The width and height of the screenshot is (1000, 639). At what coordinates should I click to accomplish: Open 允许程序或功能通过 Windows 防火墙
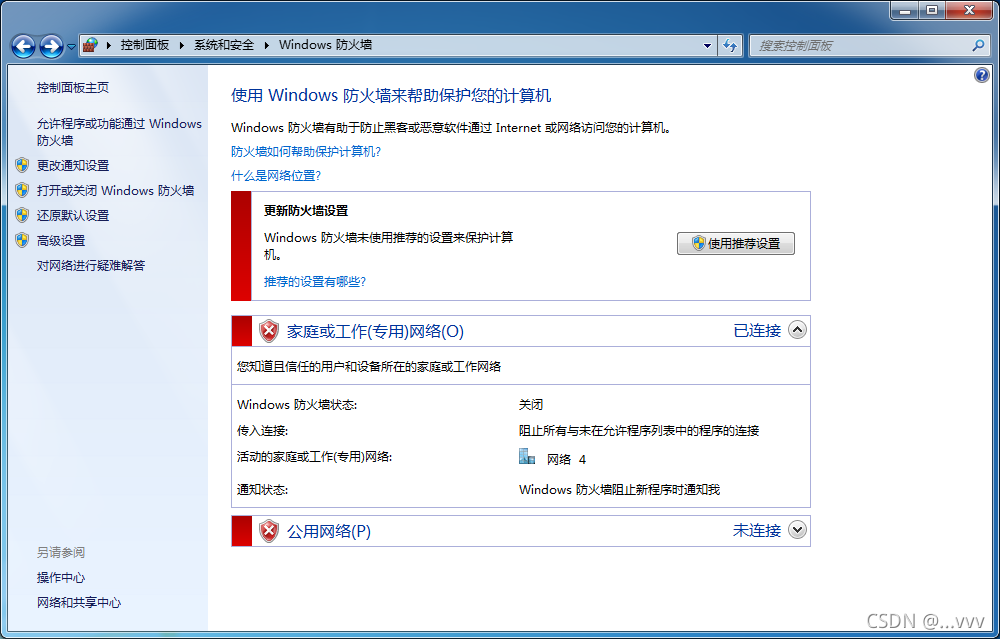coord(119,132)
